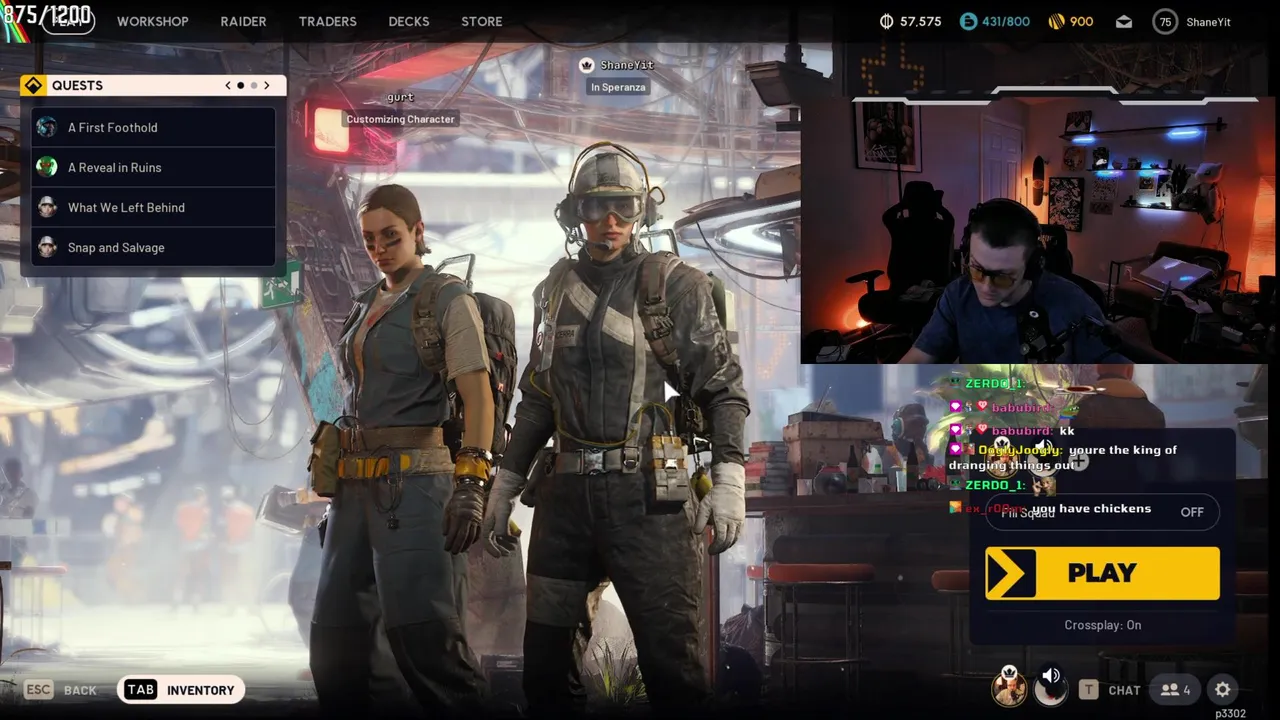Click the yellow striped token icon

point(1056,21)
